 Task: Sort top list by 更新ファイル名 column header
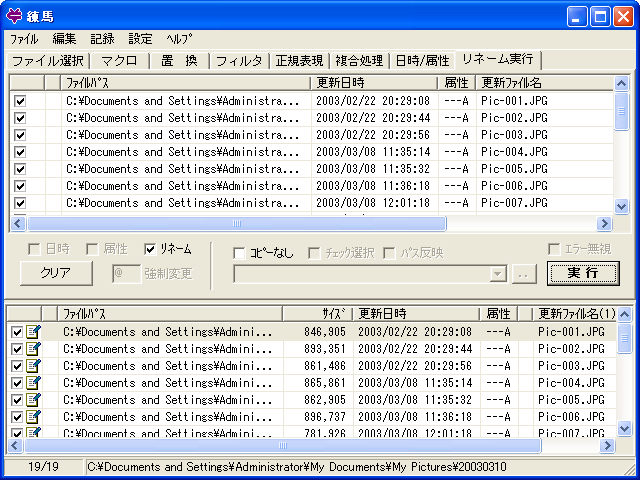[545, 83]
